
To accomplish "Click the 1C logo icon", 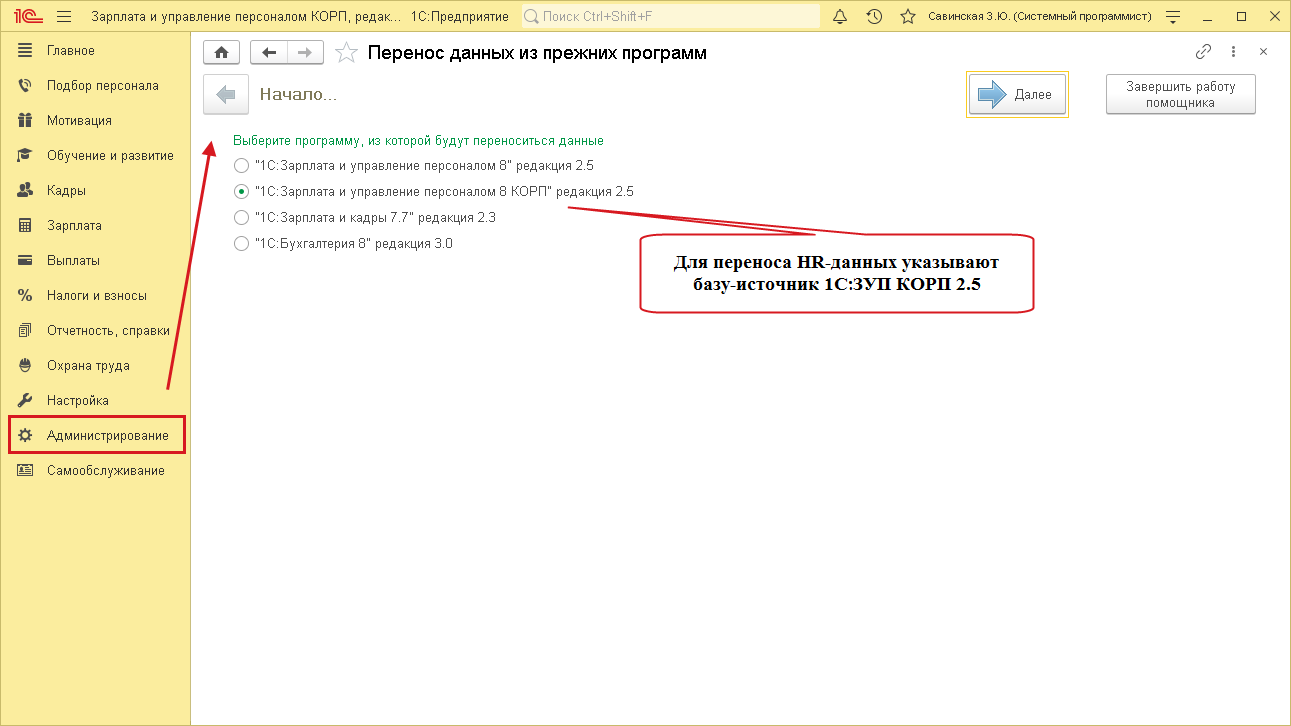I will coord(27,16).
